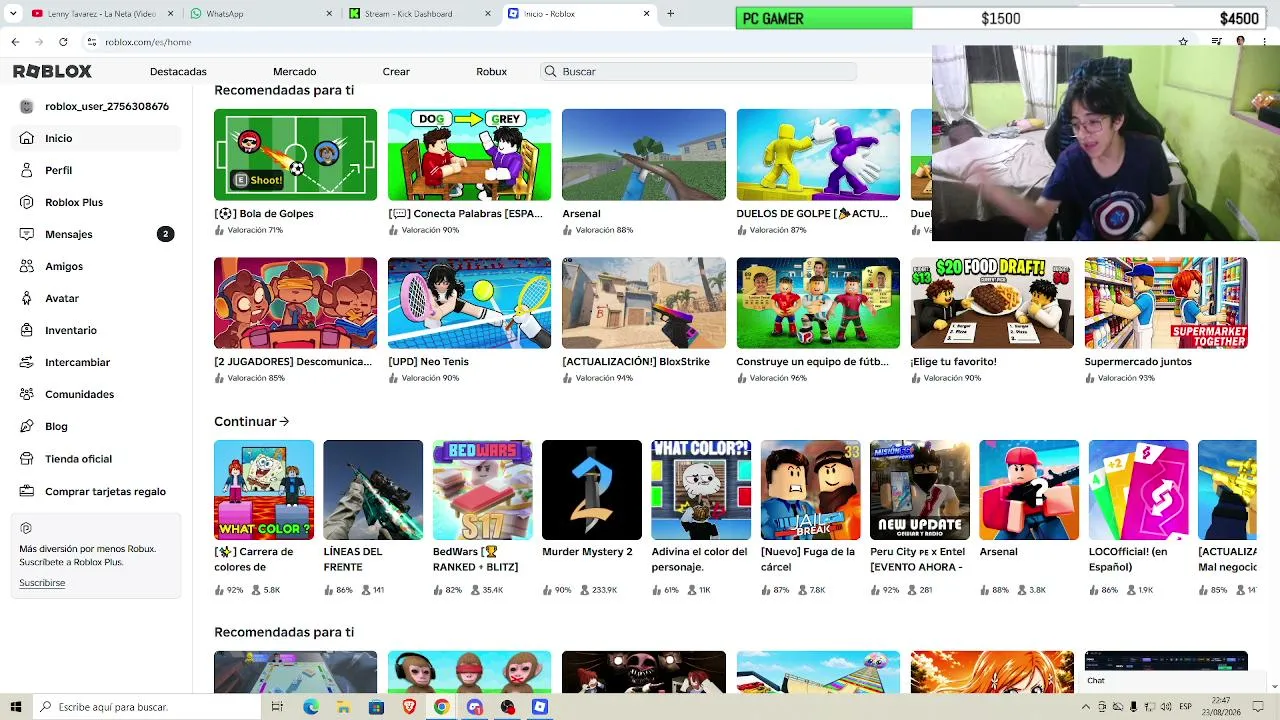
Task: Open the DUELOS DE GOLPE game thumbnail
Action: [x=818, y=155]
